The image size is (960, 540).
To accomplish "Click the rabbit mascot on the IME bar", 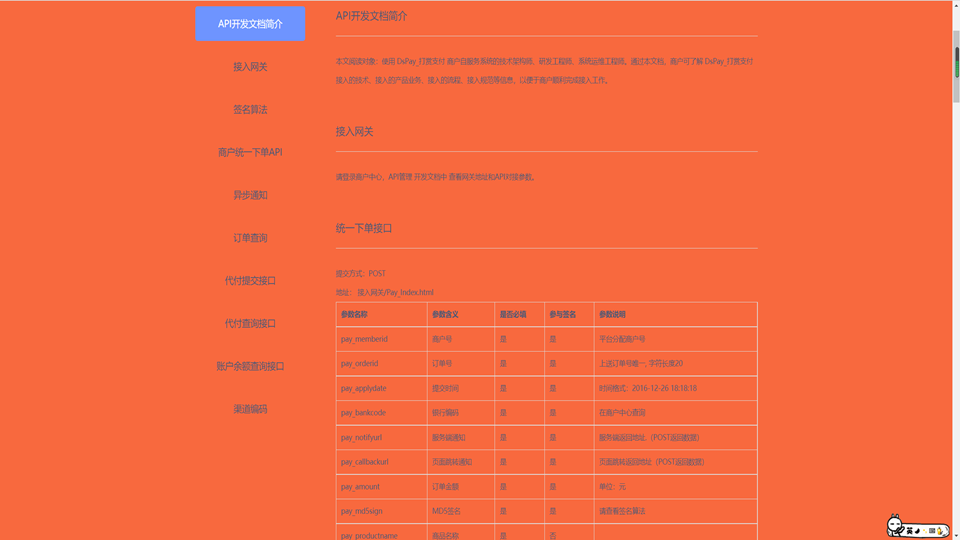I will (895, 526).
